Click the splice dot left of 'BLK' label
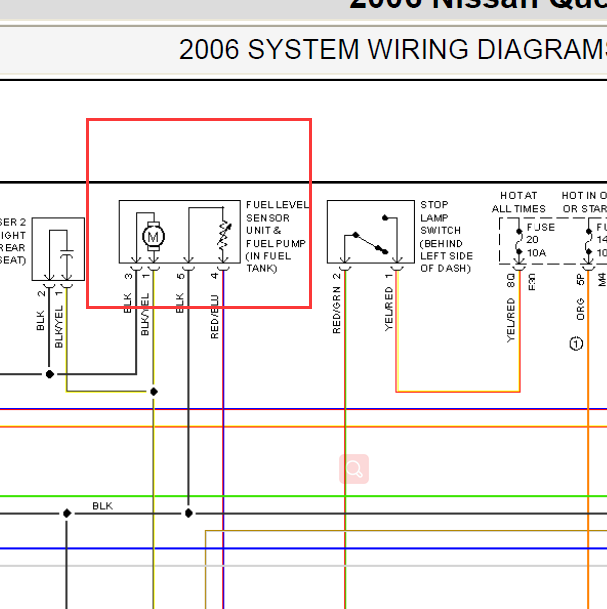Viewport: 607px width, 609px height. point(67,513)
